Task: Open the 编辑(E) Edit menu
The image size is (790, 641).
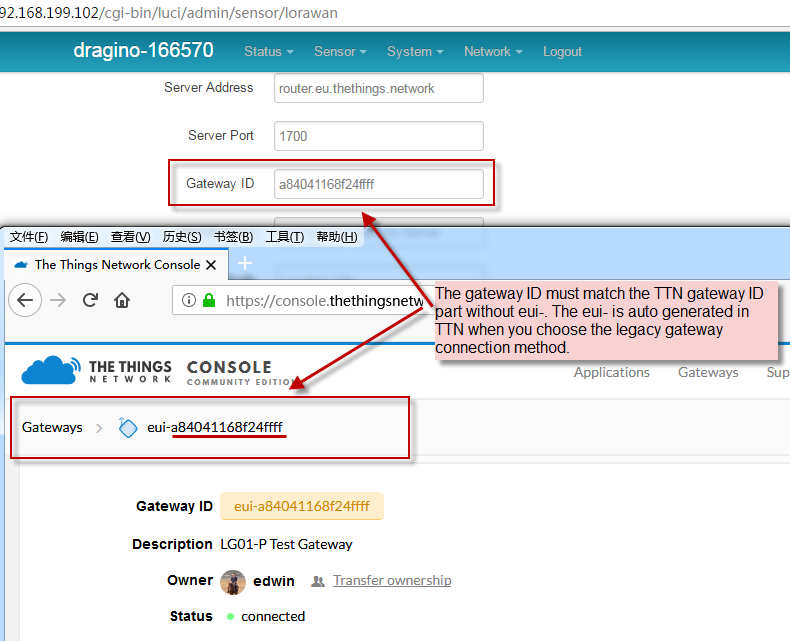Action: click(80, 237)
